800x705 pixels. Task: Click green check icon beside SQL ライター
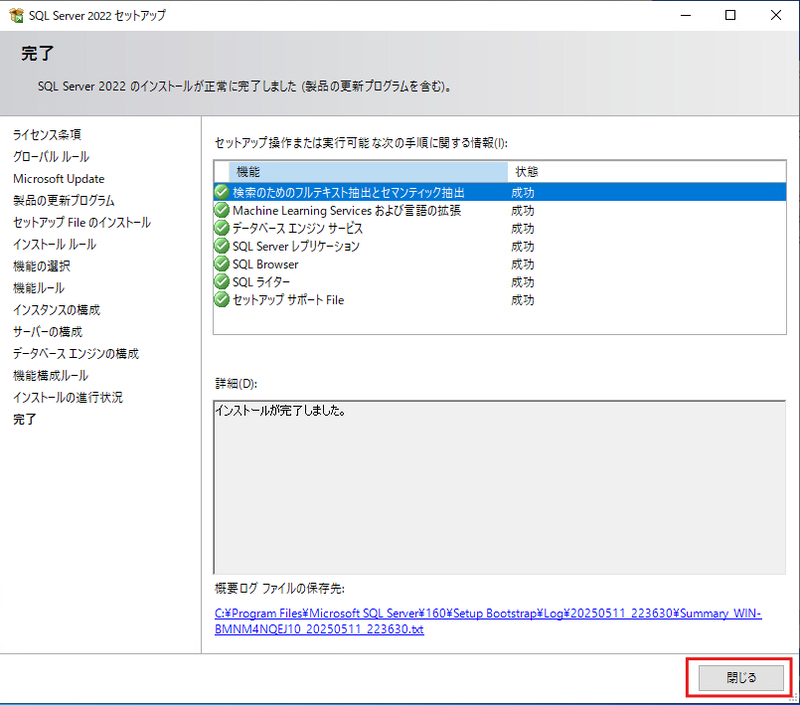pyautogui.click(x=221, y=282)
